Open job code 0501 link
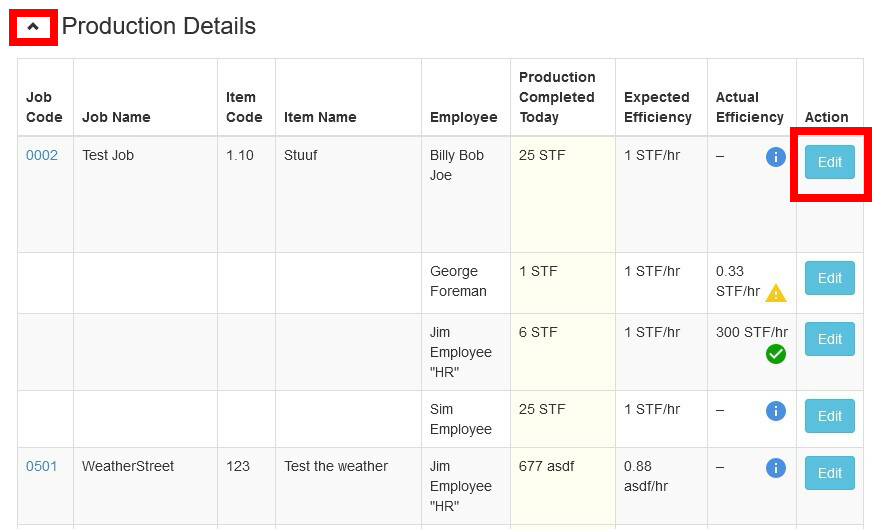The height and width of the screenshot is (529, 874). [x=42, y=467]
